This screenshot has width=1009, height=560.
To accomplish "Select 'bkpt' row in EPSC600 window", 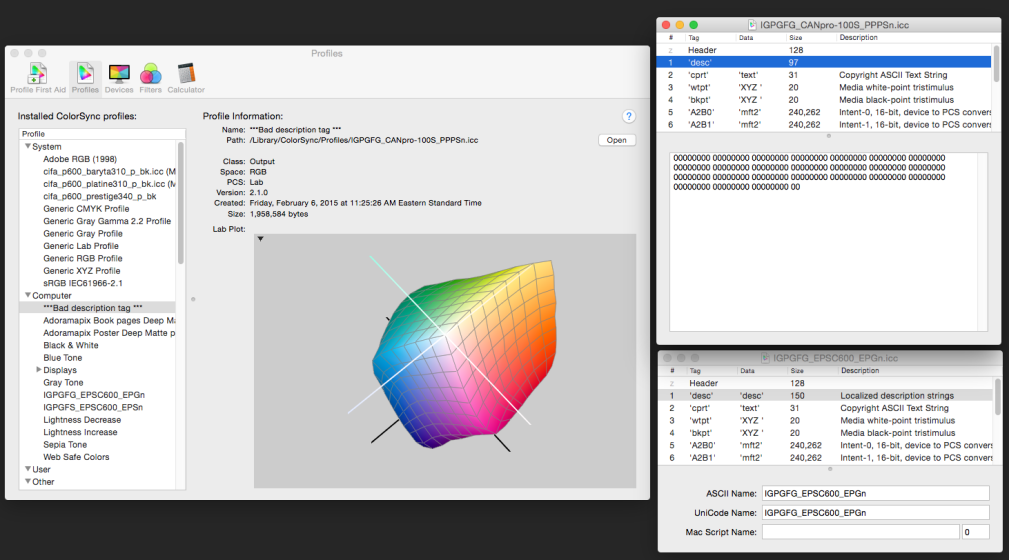I will (x=826, y=433).
